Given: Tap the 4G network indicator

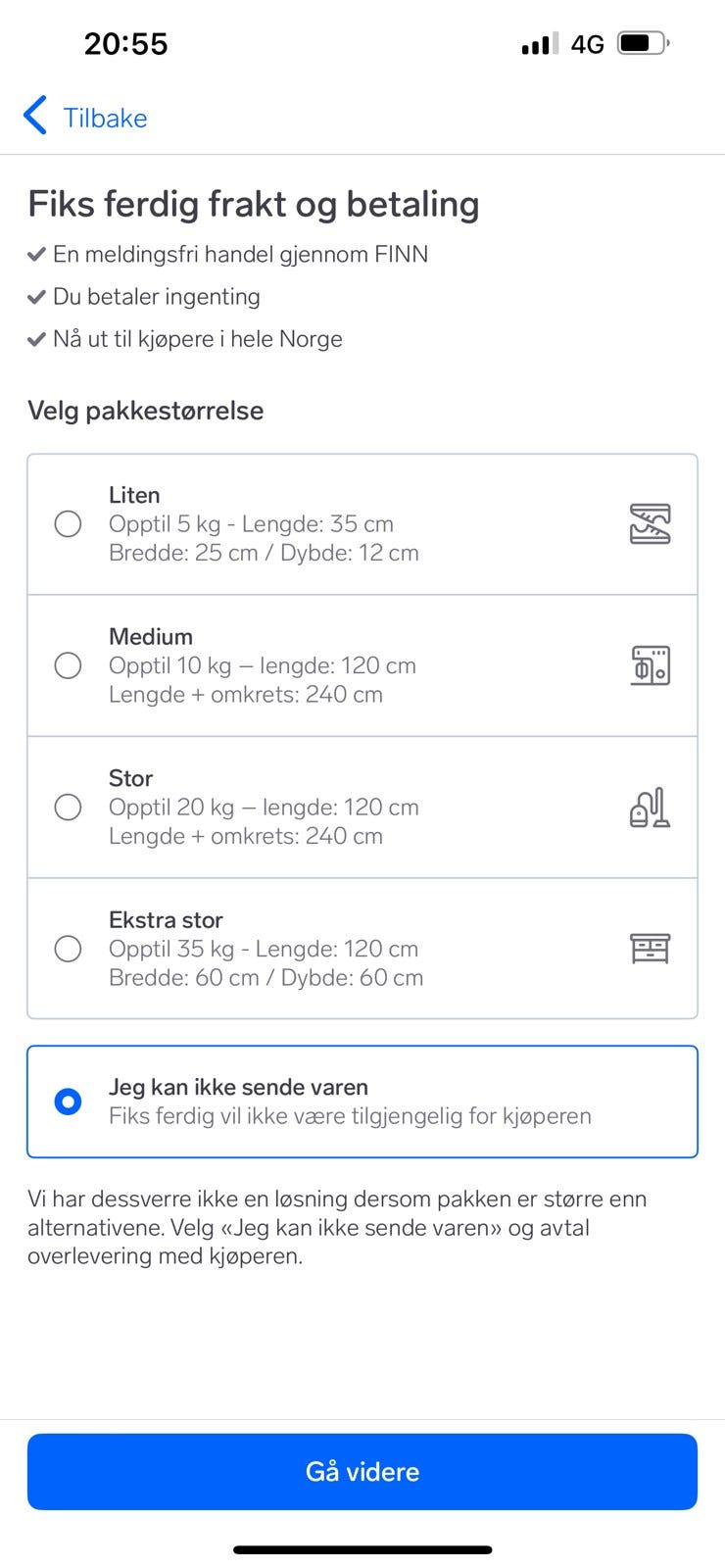Looking at the screenshot, I should [x=587, y=44].
